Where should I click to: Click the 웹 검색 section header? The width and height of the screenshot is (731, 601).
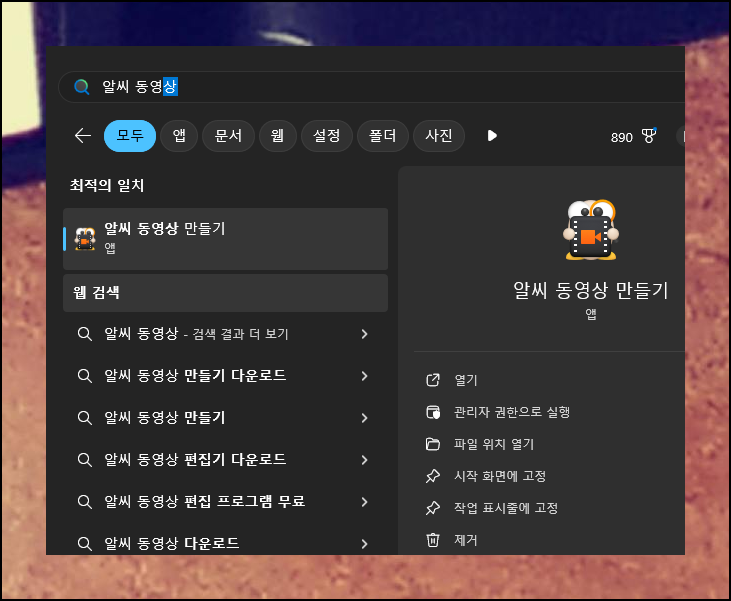click(225, 293)
